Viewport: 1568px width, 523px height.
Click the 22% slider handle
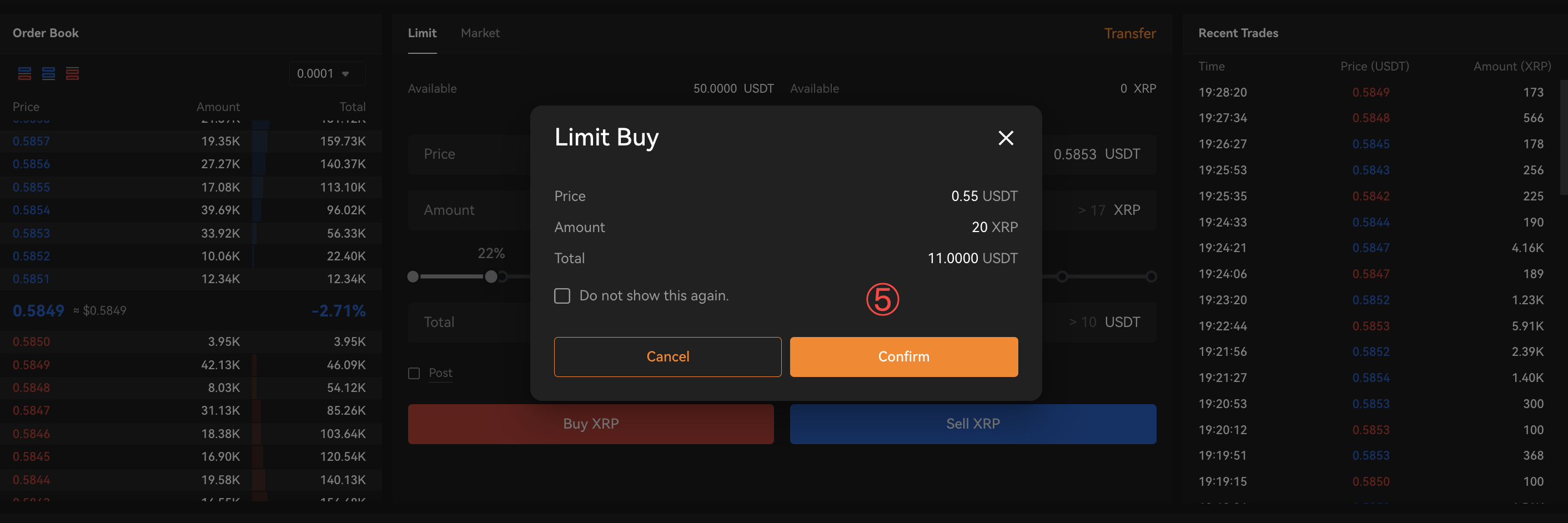tap(491, 277)
